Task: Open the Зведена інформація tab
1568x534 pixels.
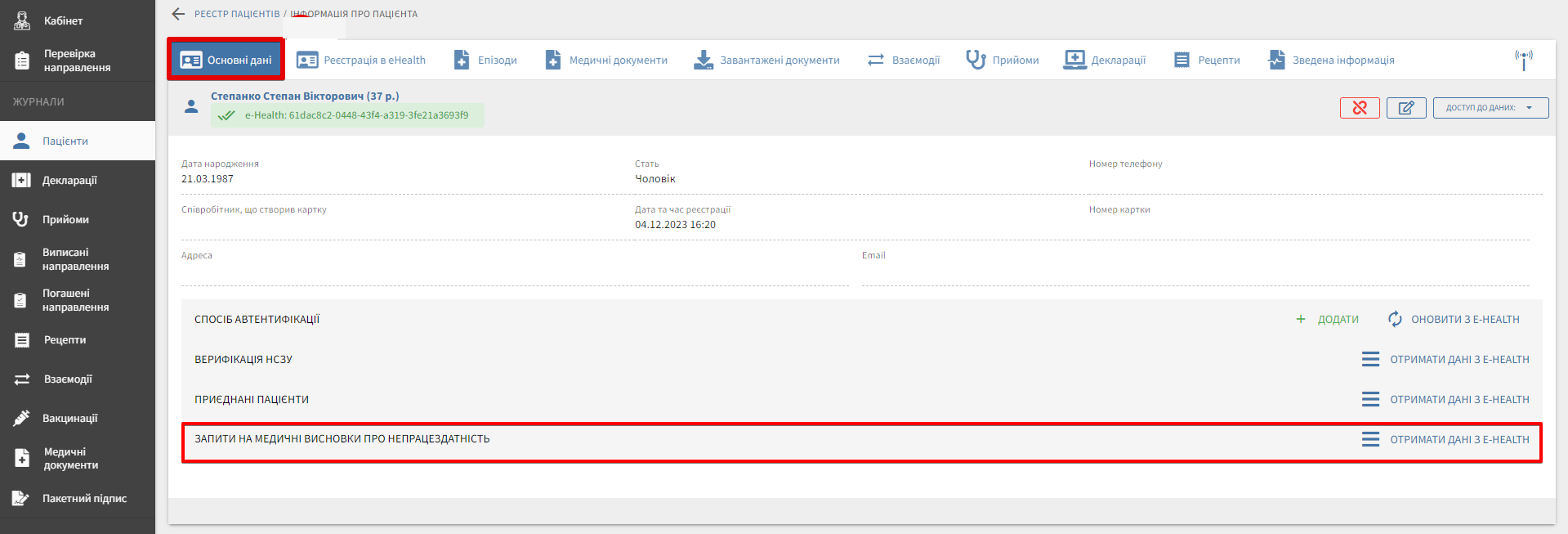Action: click(x=1331, y=60)
